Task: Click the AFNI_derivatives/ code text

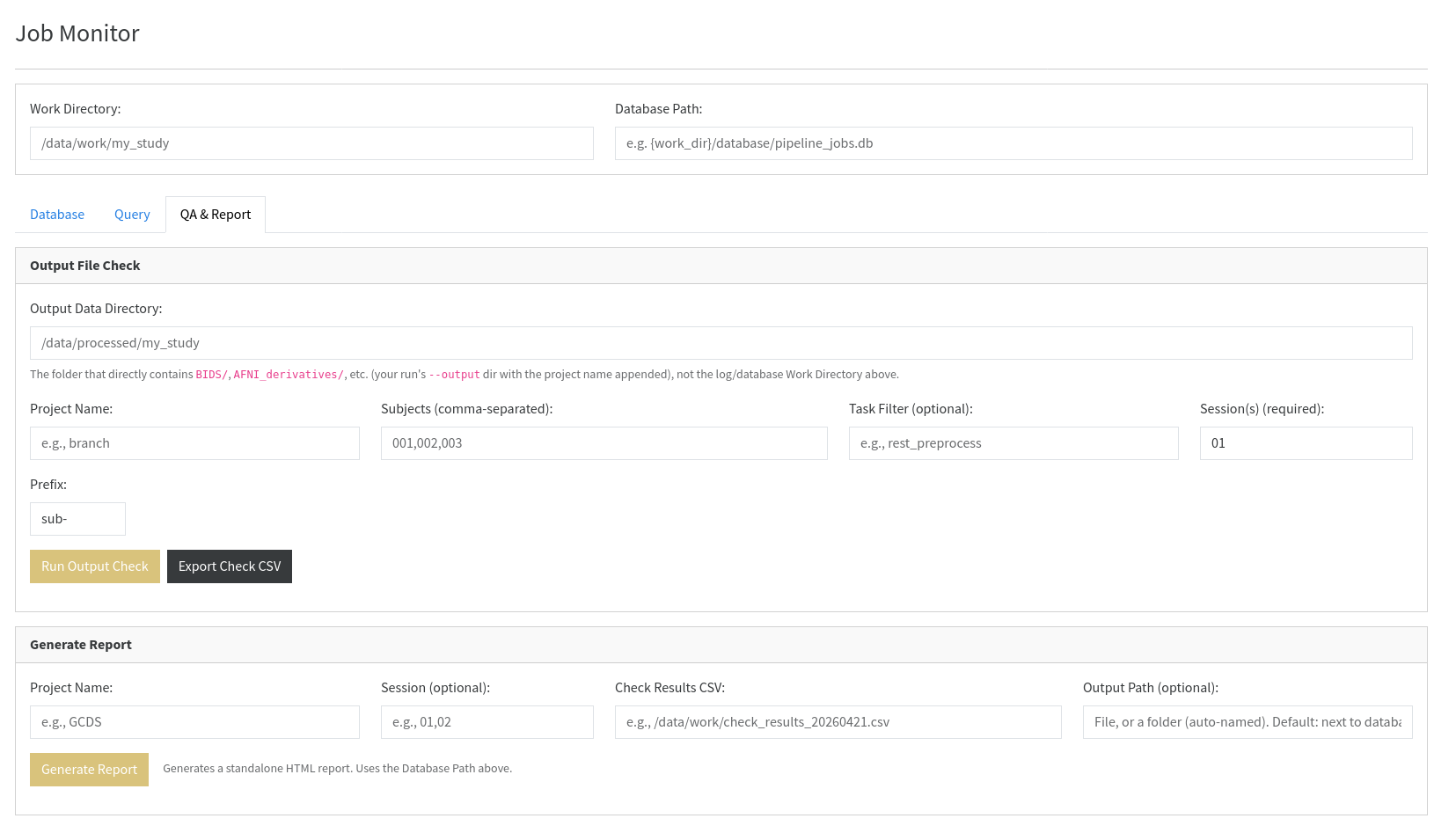Action: point(289,375)
